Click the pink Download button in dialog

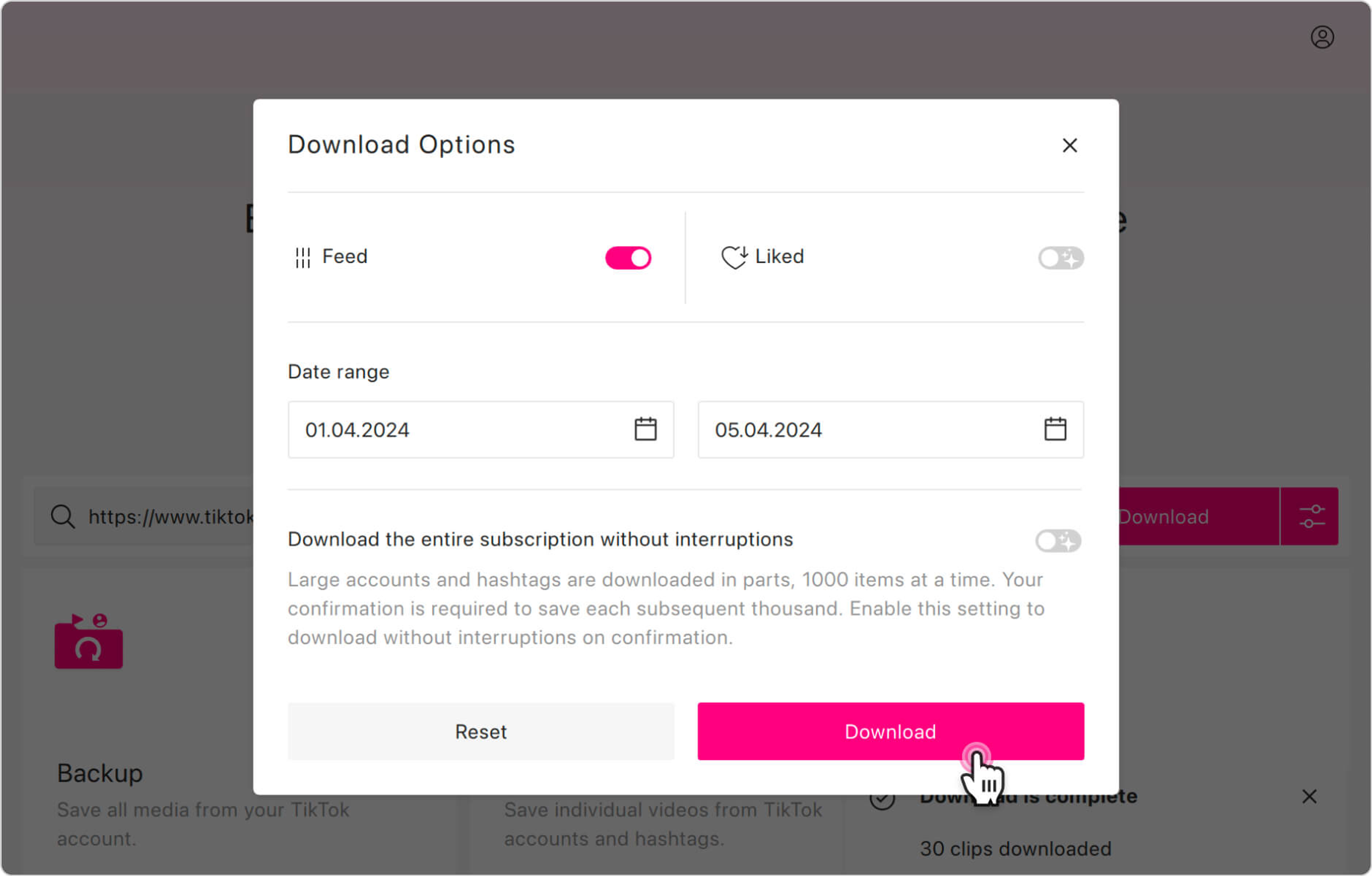[890, 731]
